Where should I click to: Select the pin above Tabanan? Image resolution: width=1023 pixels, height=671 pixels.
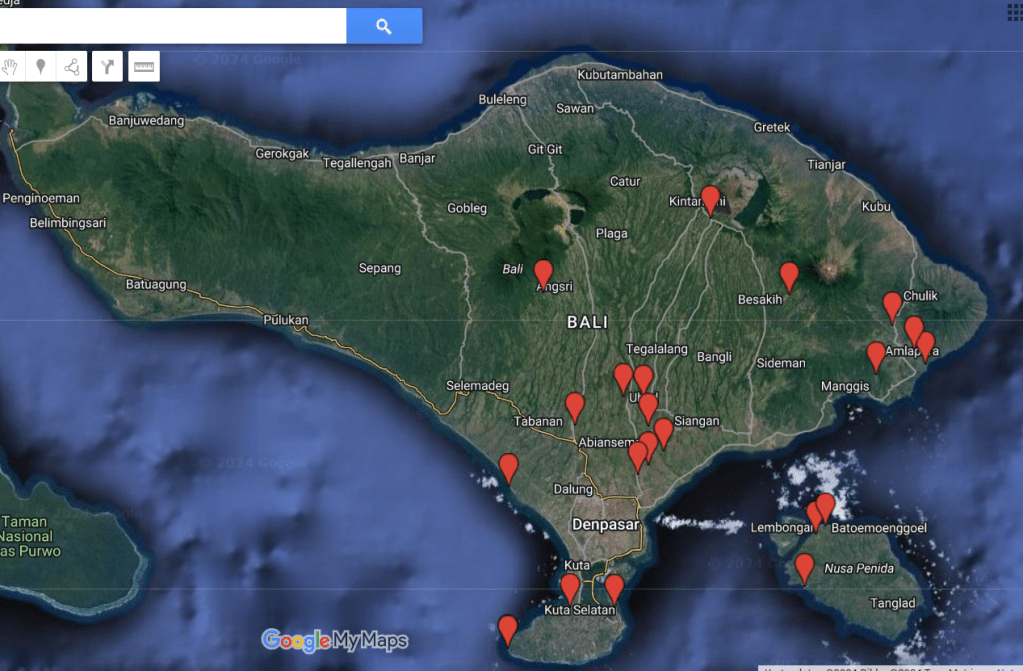575,405
